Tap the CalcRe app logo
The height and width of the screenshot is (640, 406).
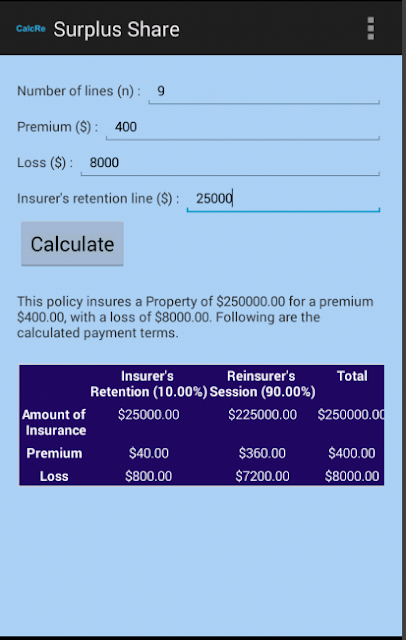click(x=31, y=29)
